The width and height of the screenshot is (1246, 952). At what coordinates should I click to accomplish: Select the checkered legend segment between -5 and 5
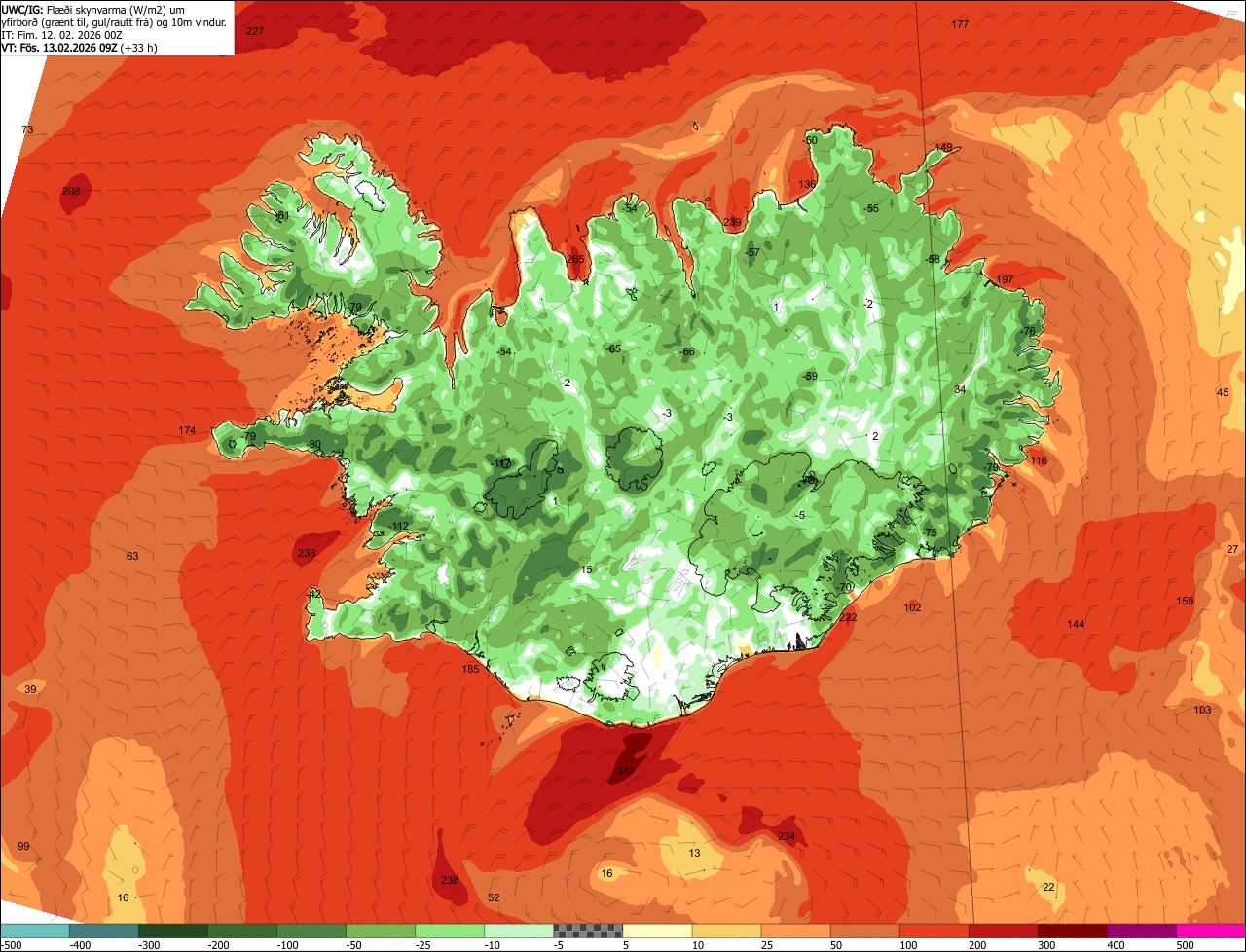click(588, 931)
